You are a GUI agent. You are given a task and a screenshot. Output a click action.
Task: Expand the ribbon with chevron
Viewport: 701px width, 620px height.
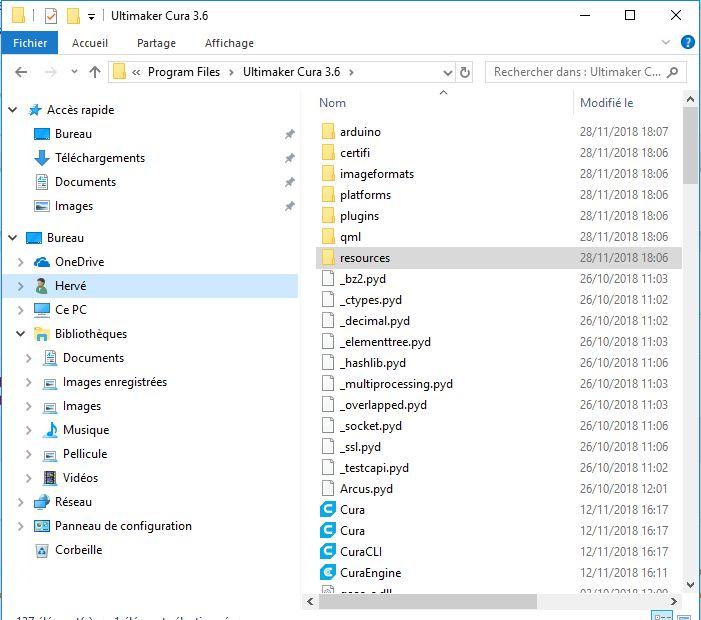[666, 42]
